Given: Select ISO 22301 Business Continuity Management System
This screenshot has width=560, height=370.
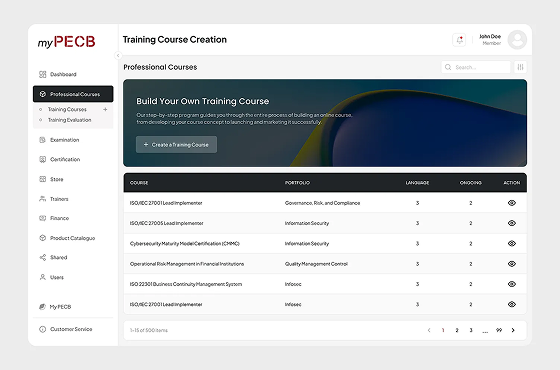Looking at the screenshot, I should click(186, 284).
